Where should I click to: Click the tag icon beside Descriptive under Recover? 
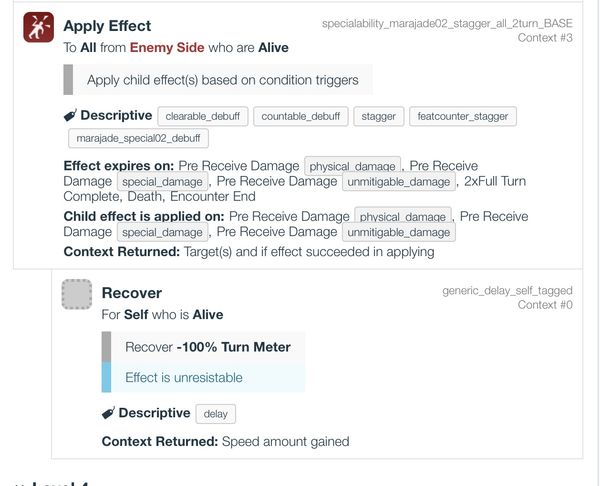(x=108, y=413)
